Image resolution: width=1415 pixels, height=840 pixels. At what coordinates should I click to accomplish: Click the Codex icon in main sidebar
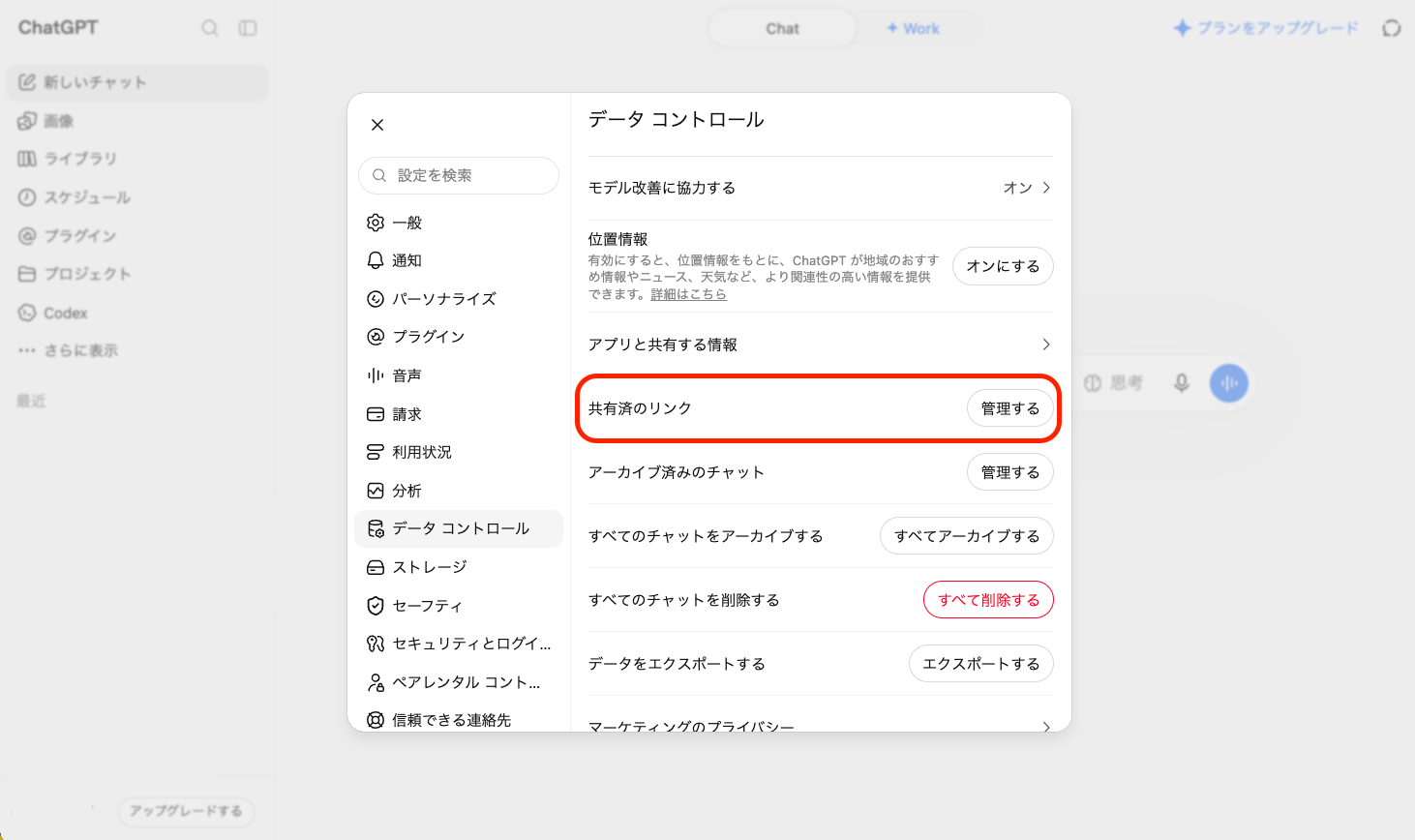pos(27,313)
